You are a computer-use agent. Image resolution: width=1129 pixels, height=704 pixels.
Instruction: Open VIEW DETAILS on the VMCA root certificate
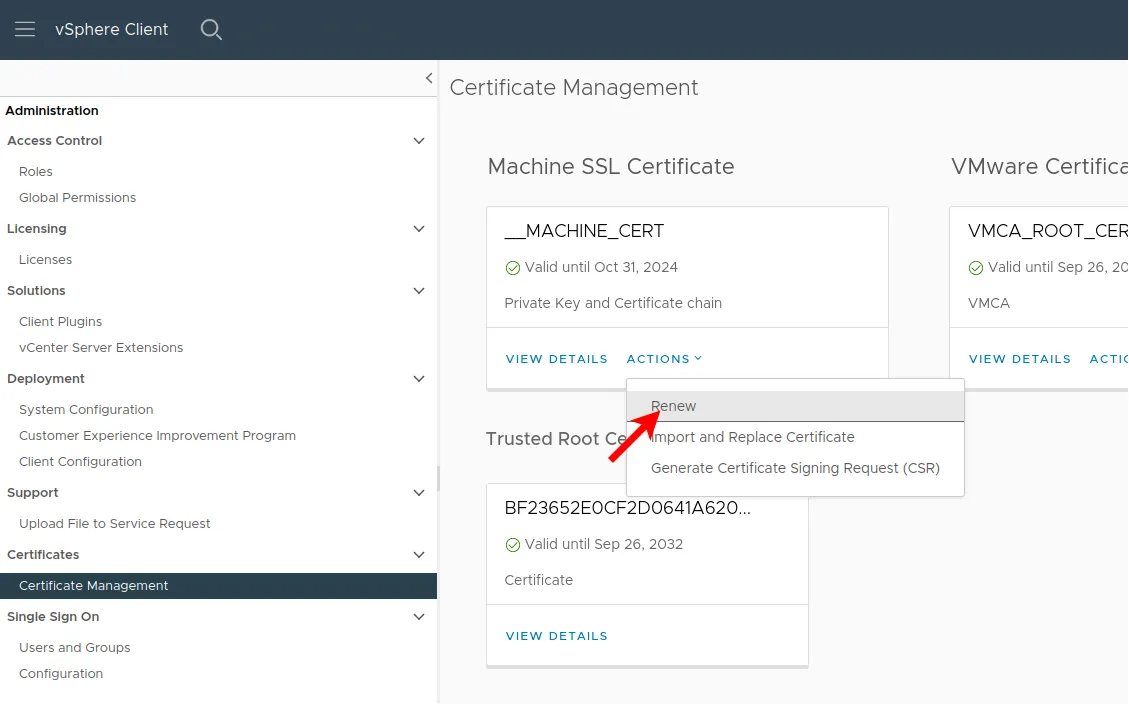(1019, 359)
